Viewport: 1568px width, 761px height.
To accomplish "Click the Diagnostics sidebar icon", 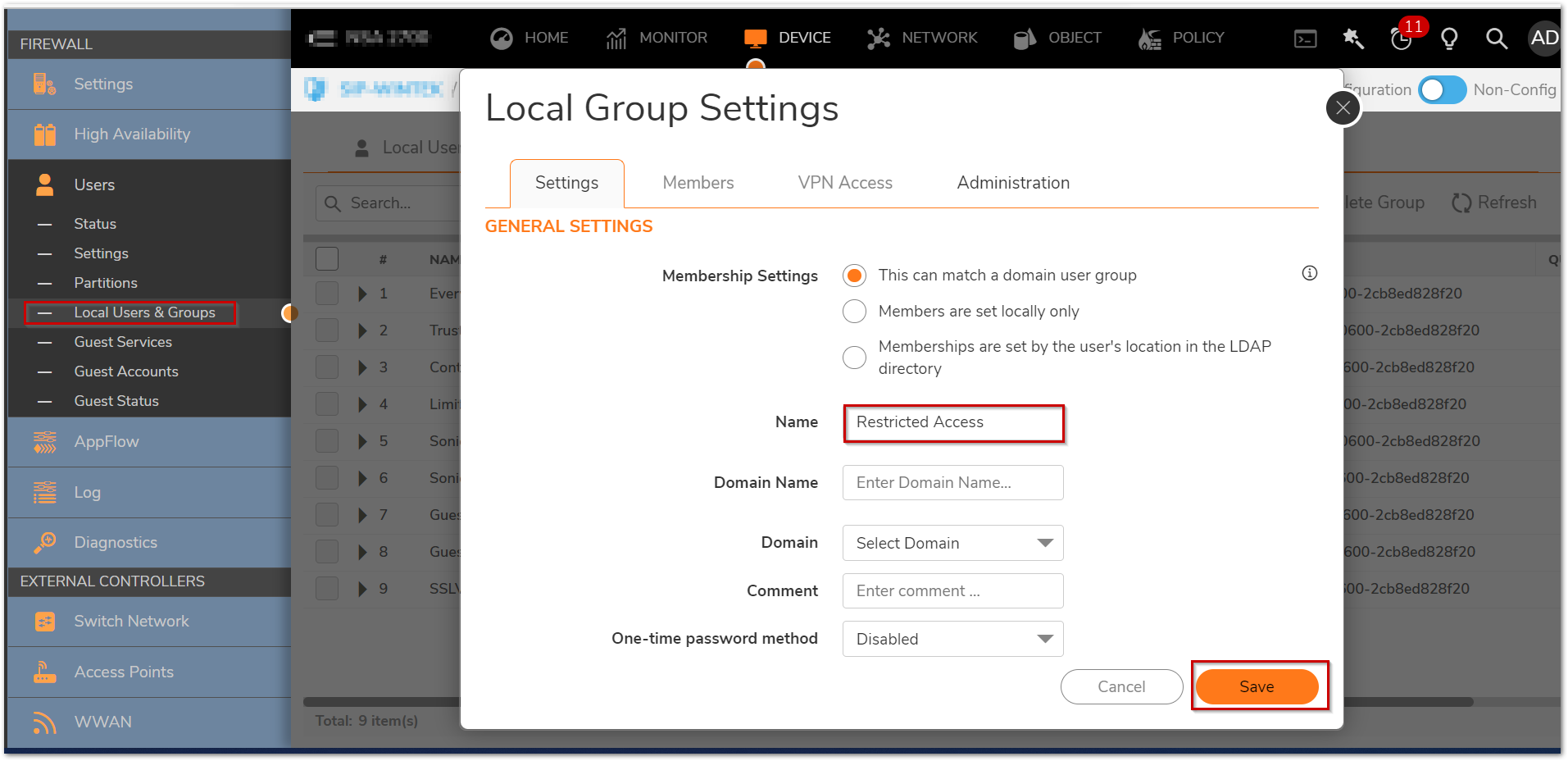I will pos(45,542).
